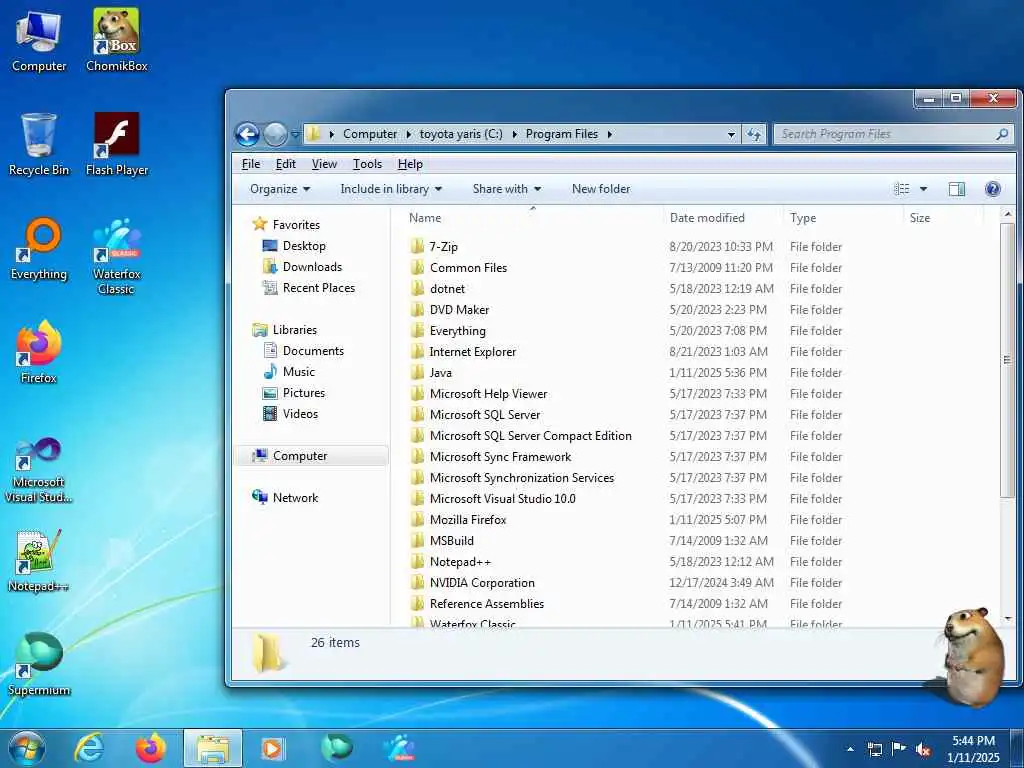Select the Notepad++ folder row

(x=627, y=562)
